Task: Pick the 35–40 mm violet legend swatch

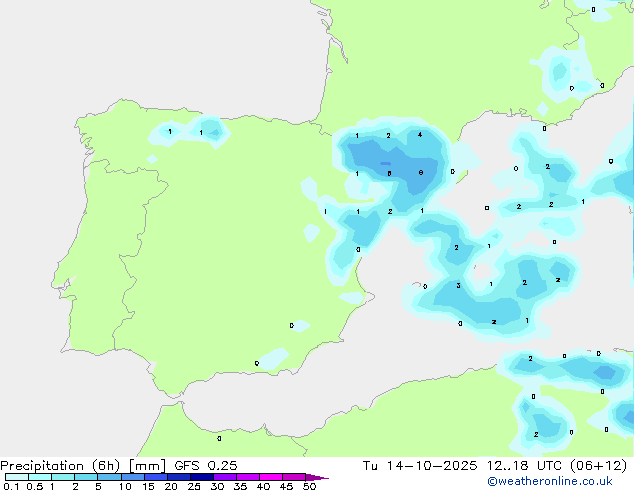Action: point(248,477)
